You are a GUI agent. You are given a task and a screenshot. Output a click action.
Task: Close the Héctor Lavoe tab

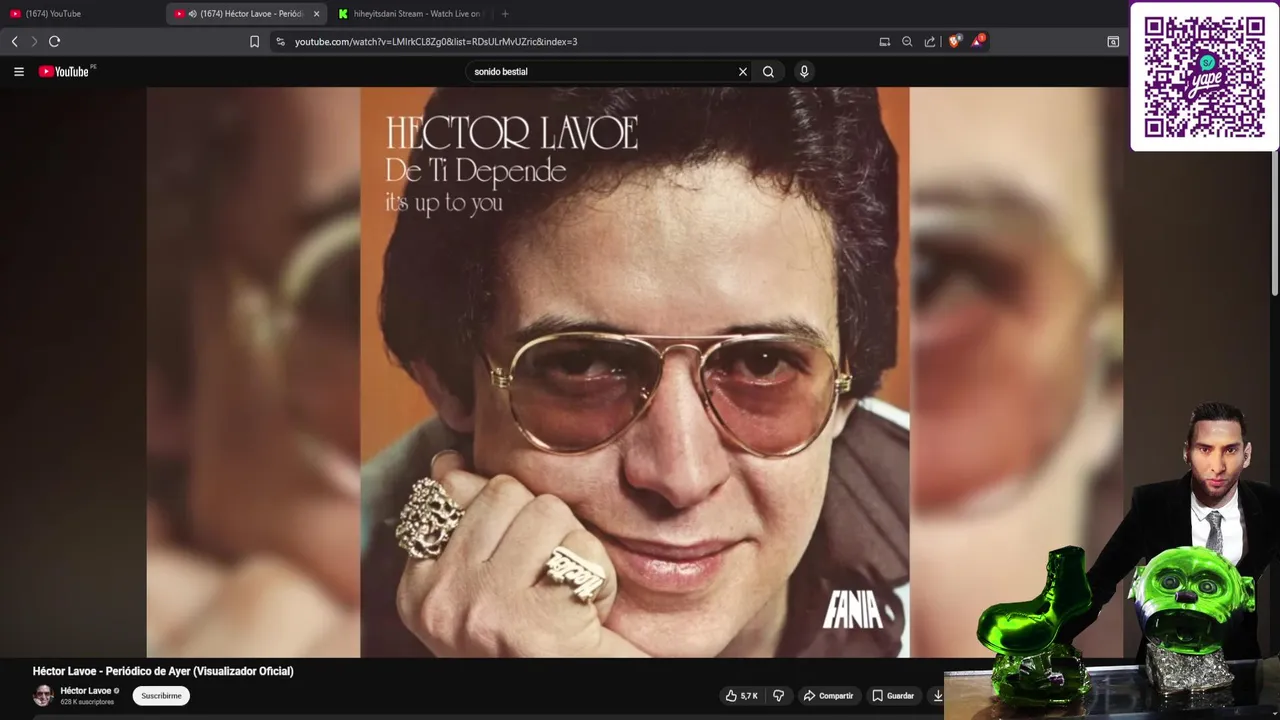[317, 14]
